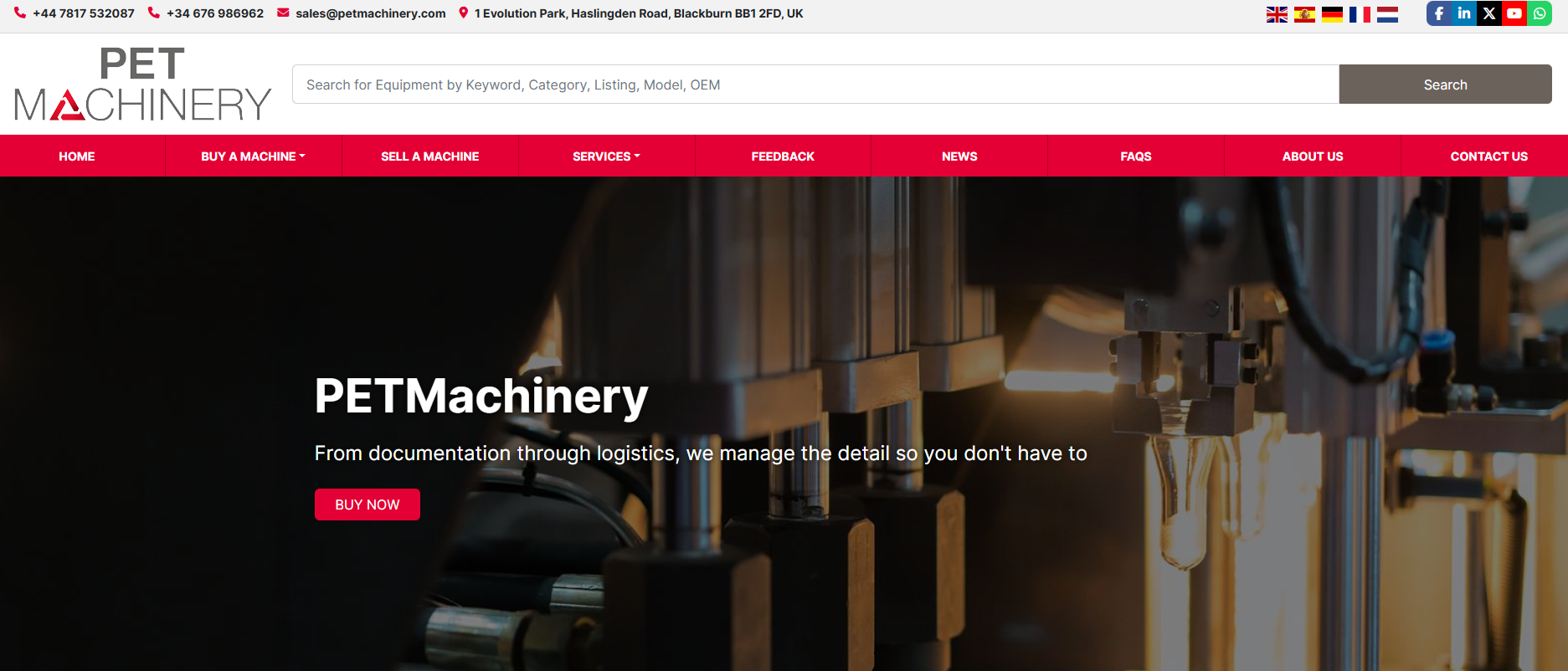Click the PET Machinery logo
Viewport: 1568px width, 671px height.
142,84
